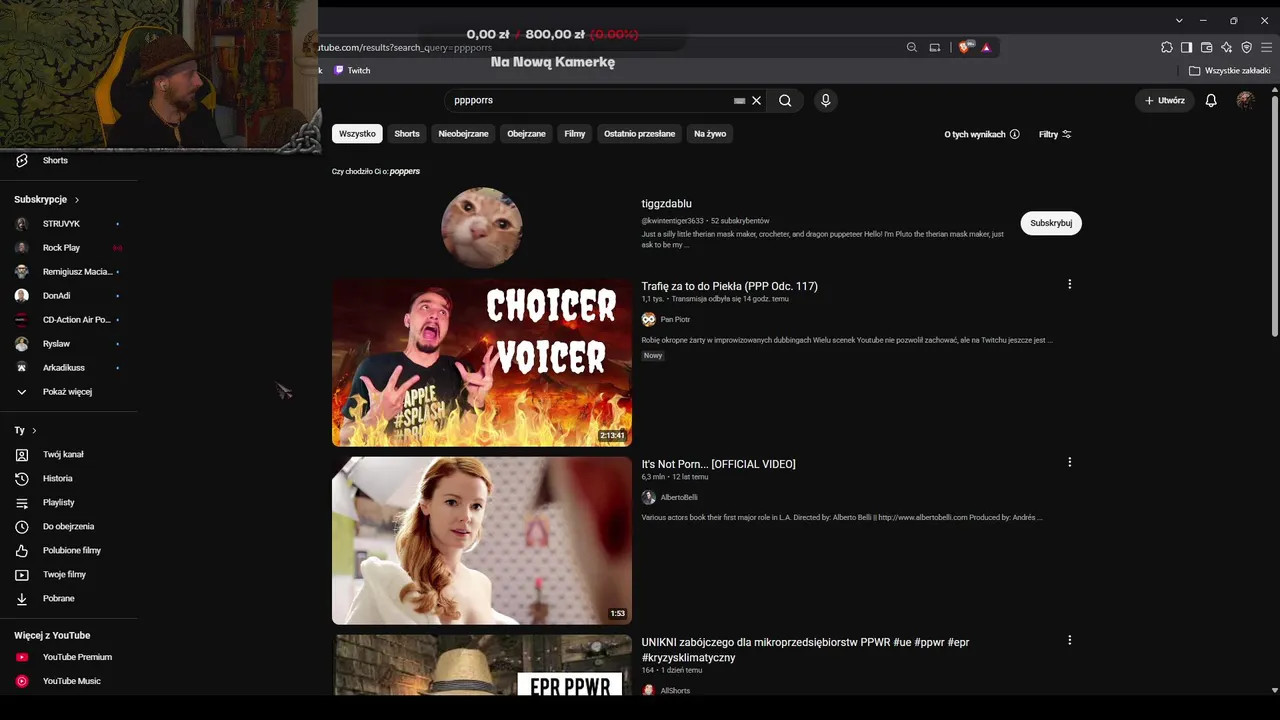This screenshot has width=1280, height=720.
Task: Open the Leo AI sparkle icon
Action: [1226, 47]
